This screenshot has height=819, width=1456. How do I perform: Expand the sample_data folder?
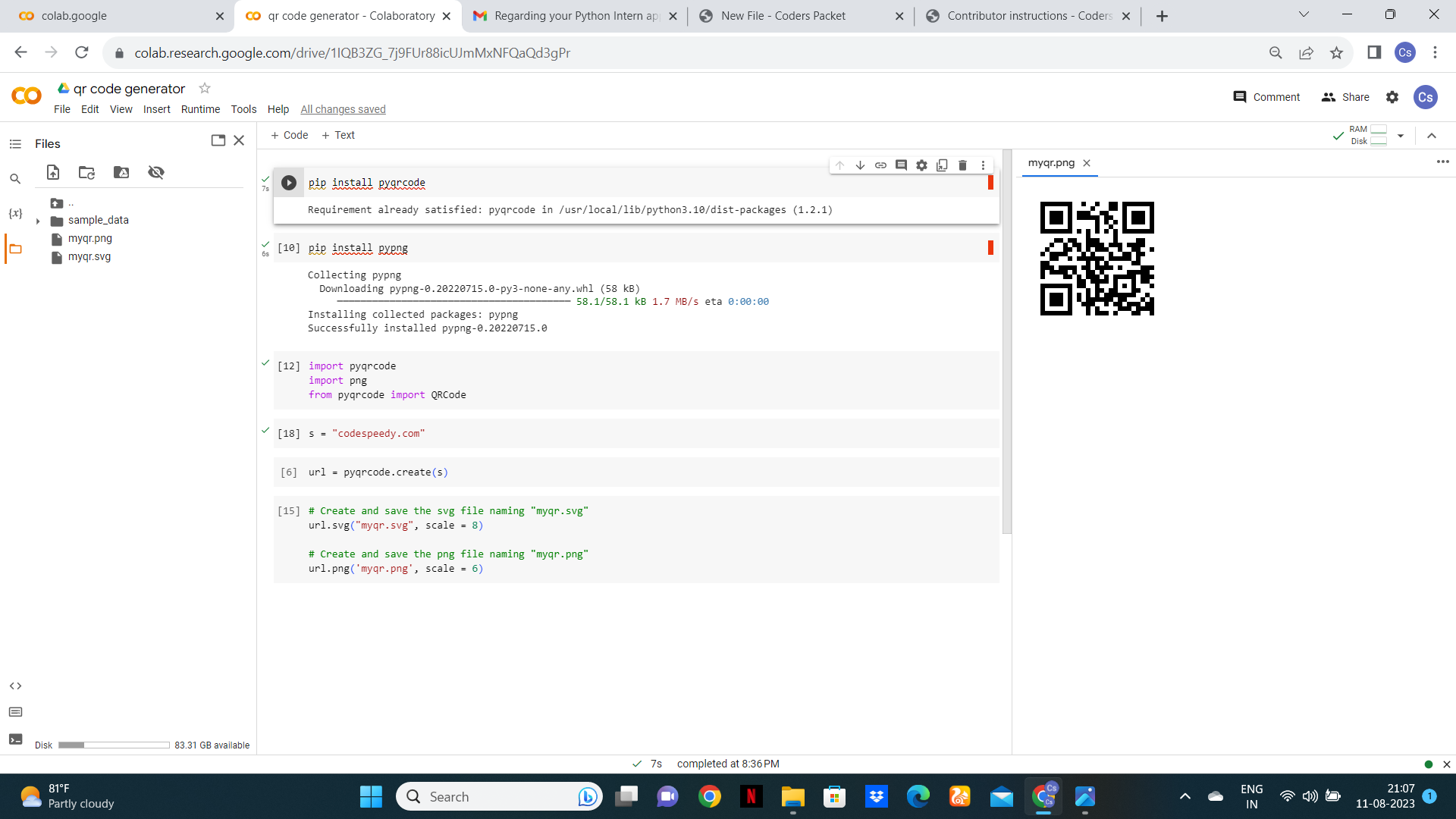[38, 221]
